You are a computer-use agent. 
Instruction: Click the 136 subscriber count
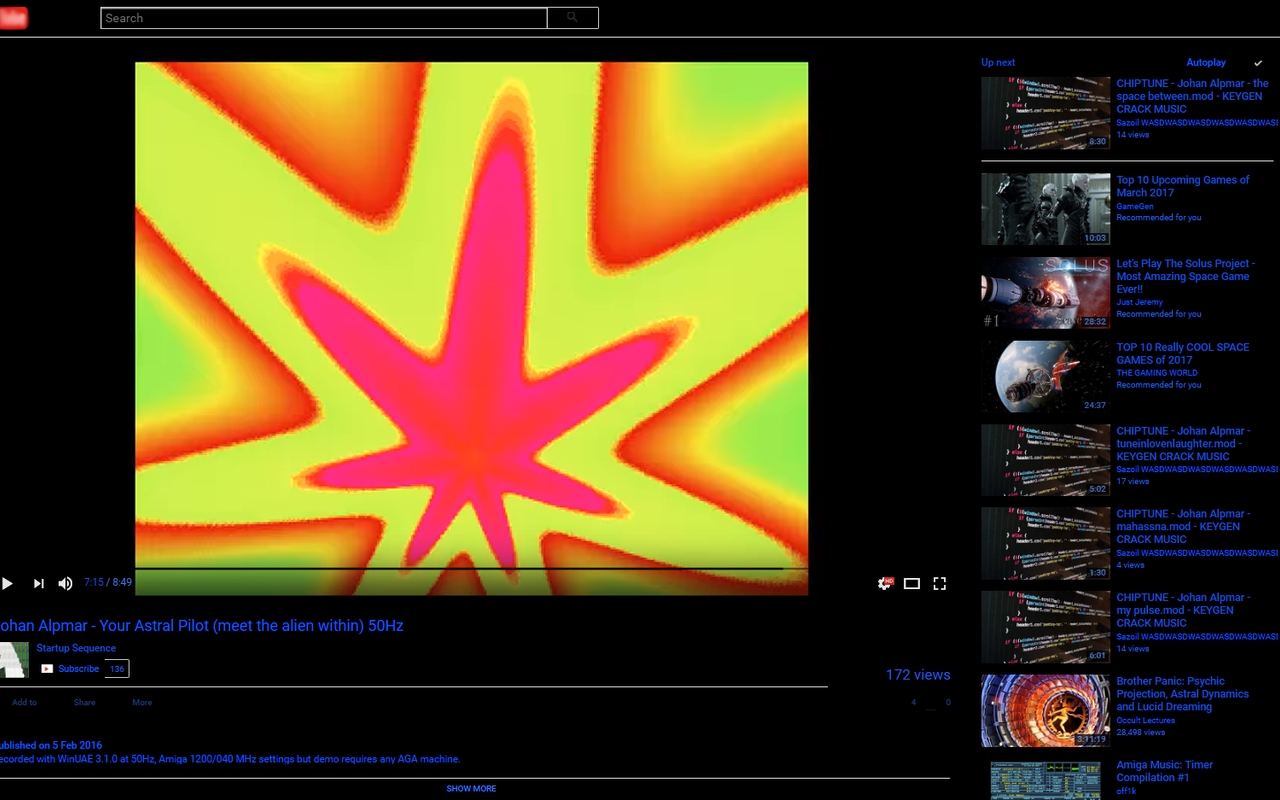click(x=117, y=669)
